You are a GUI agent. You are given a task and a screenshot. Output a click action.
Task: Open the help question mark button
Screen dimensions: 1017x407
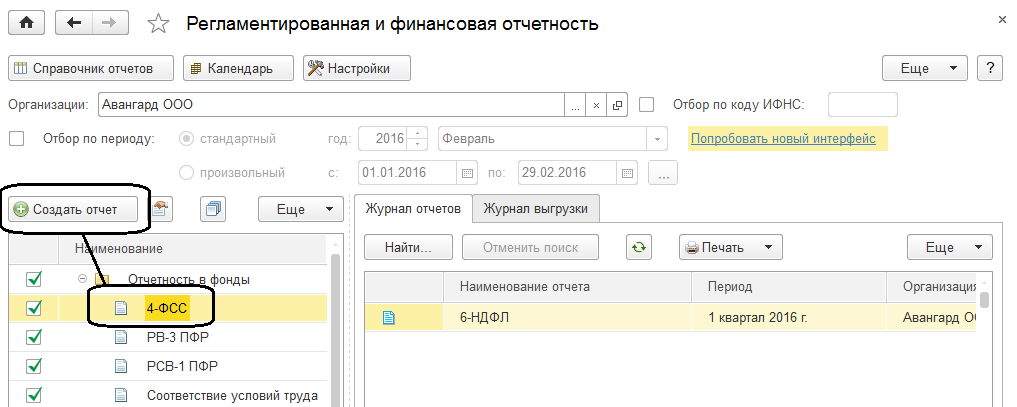[x=990, y=68]
